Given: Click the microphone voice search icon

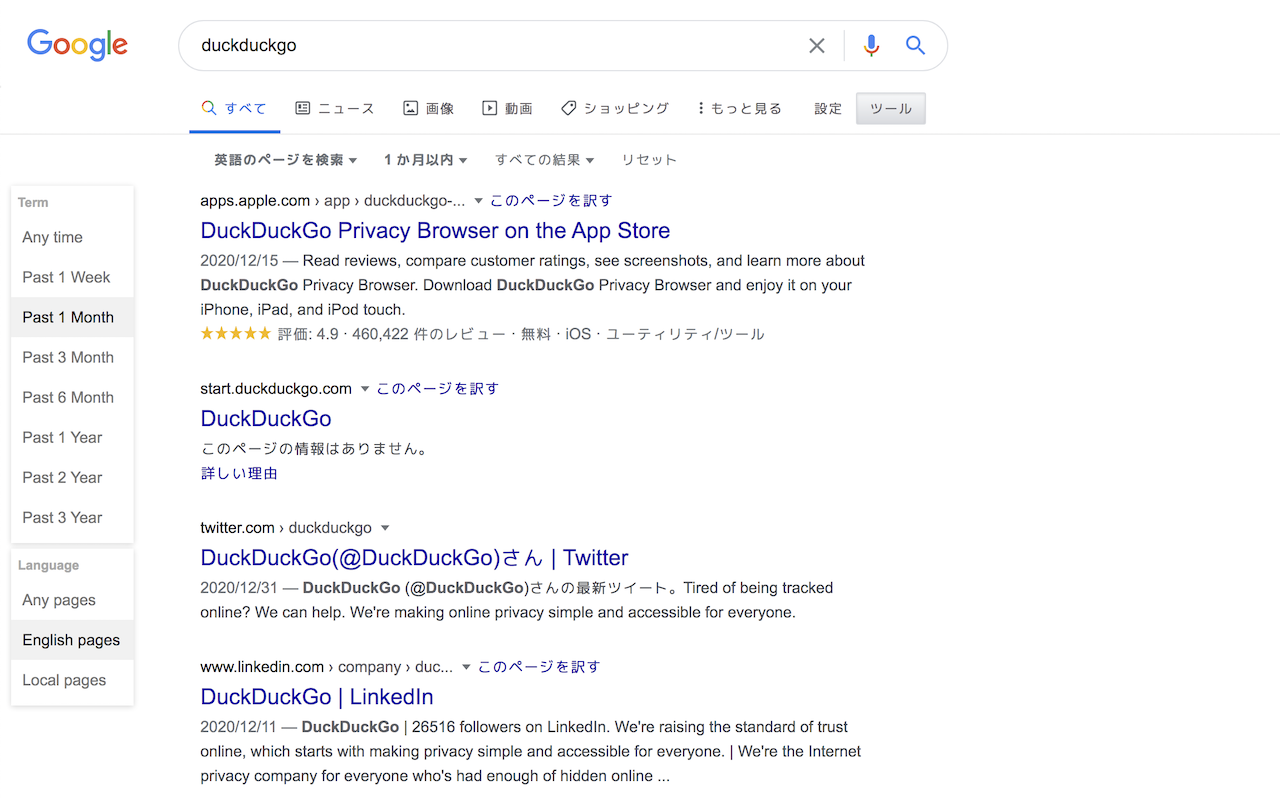Looking at the screenshot, I should [870, 45].
